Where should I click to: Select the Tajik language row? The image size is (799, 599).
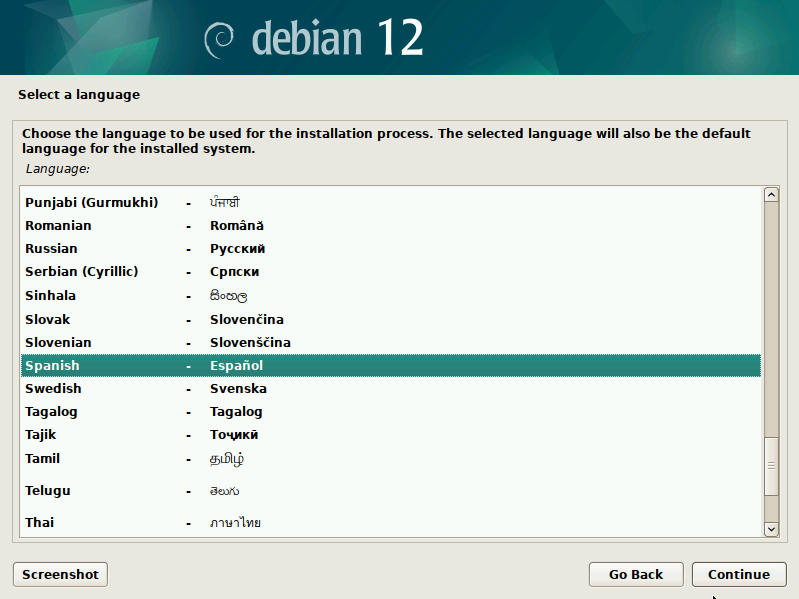tap(41, 435)
